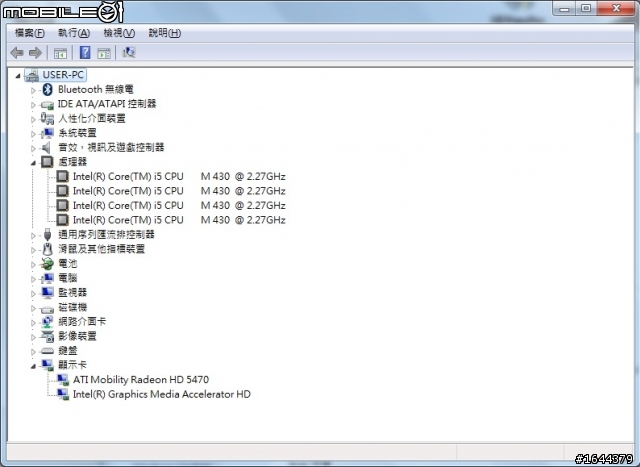Click the 監視器 monitor icon
640x467 pixels.
pyautogui.click(x=47, y=293)
